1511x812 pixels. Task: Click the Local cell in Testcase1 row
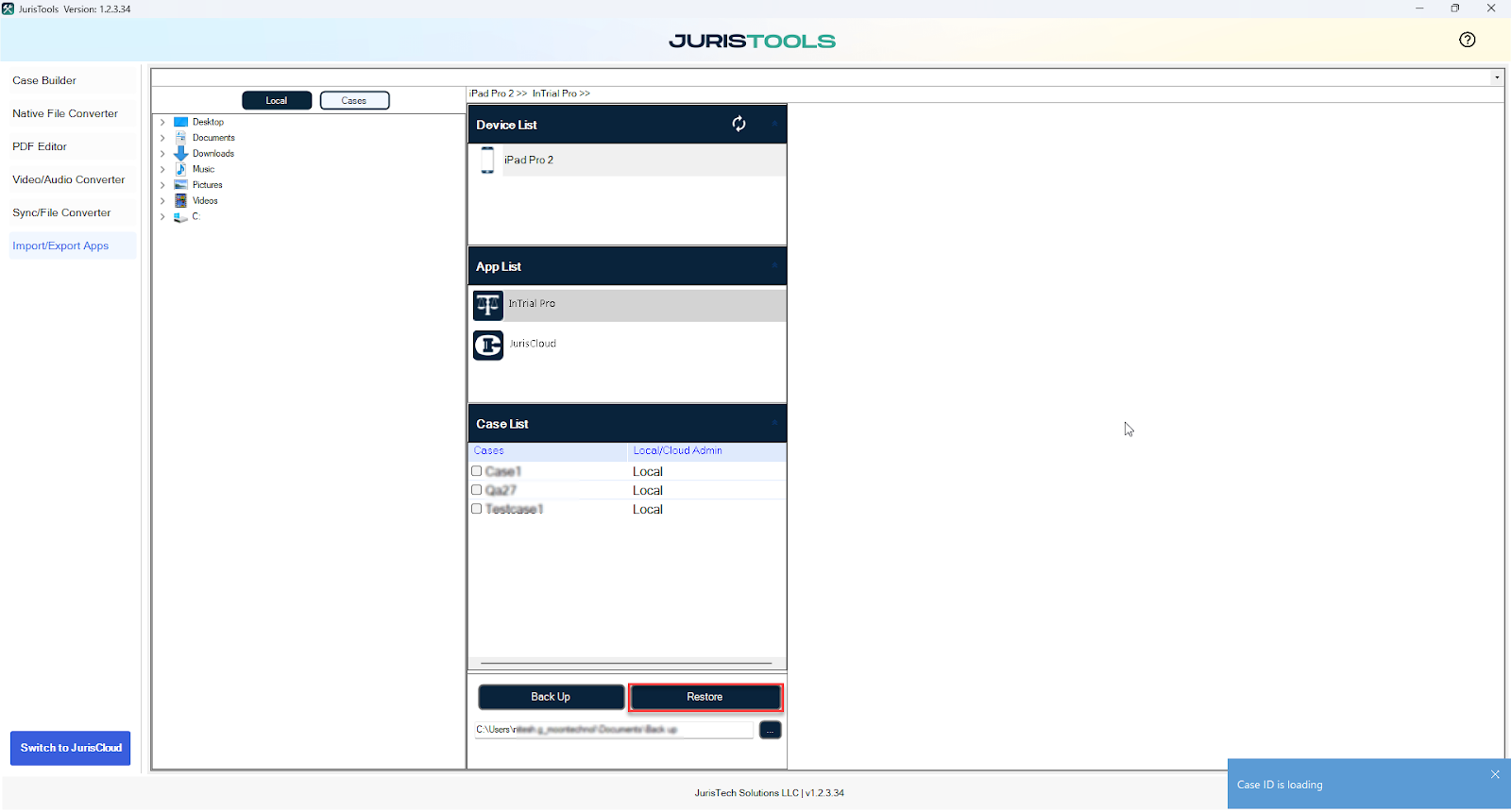pos(648,509)
